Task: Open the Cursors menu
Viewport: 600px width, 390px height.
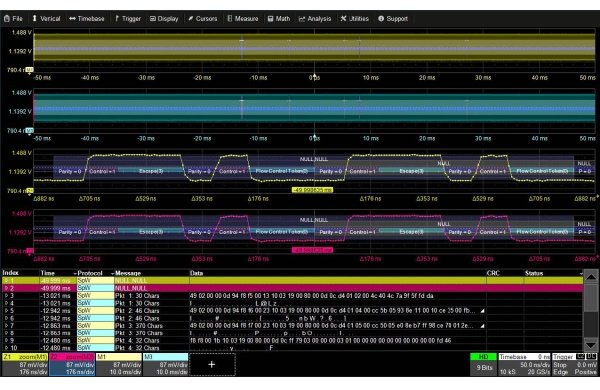Action: tap(202, 18)
